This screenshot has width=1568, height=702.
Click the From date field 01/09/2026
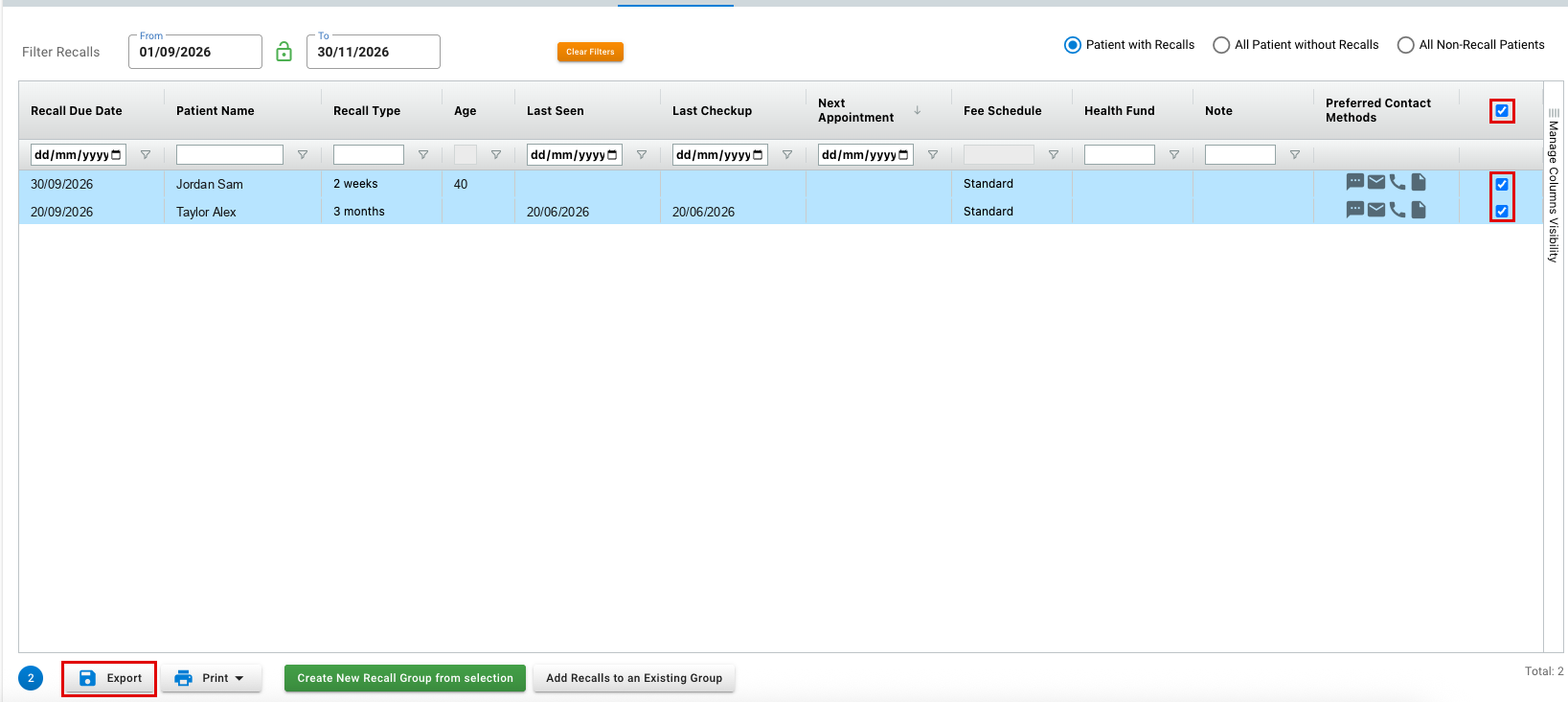tap(195, 52)
